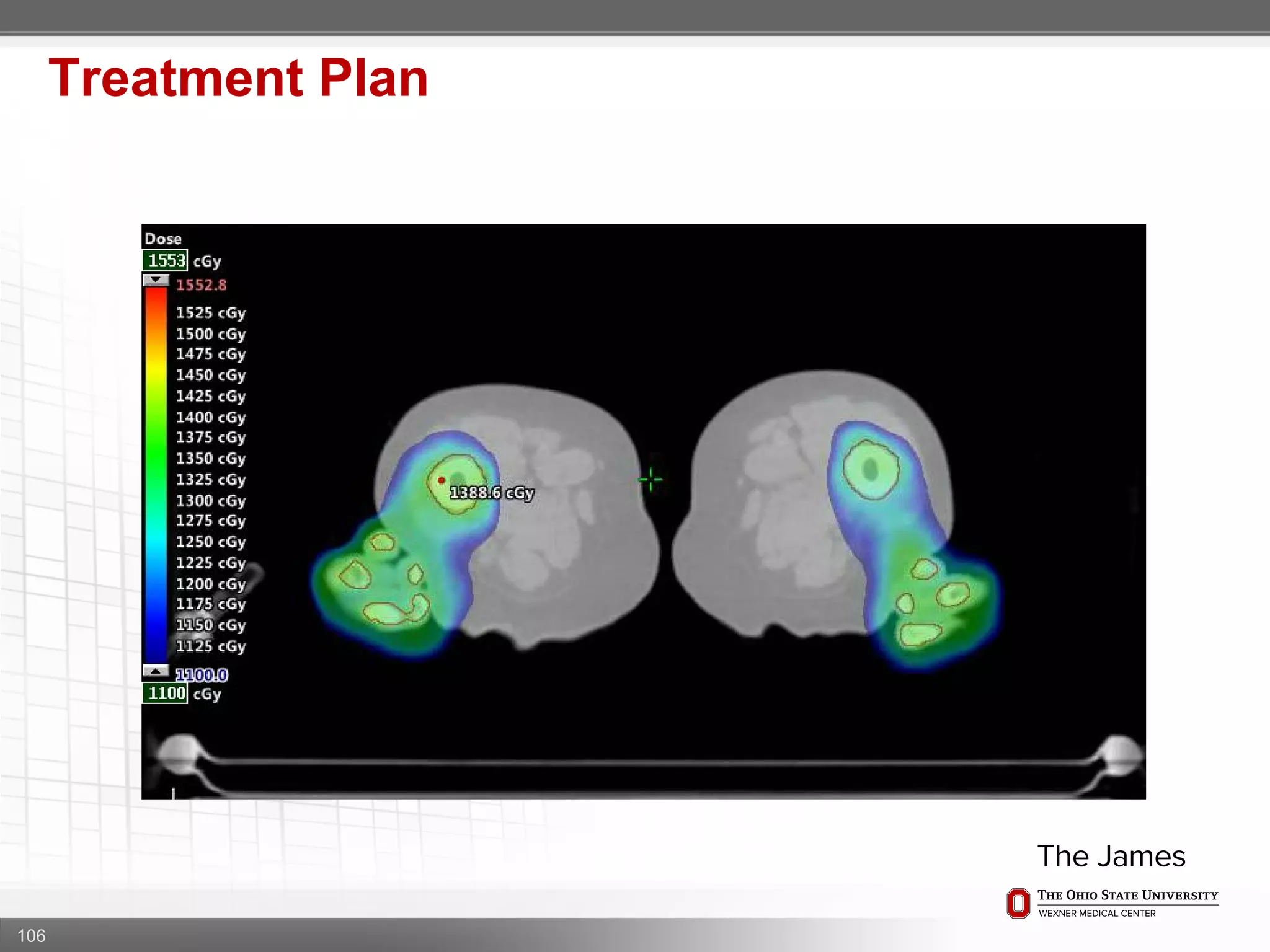This screenshot has width=1270, height=952.
Task: Click the 1275 cGy legend entry
Action: pos(211,521)
